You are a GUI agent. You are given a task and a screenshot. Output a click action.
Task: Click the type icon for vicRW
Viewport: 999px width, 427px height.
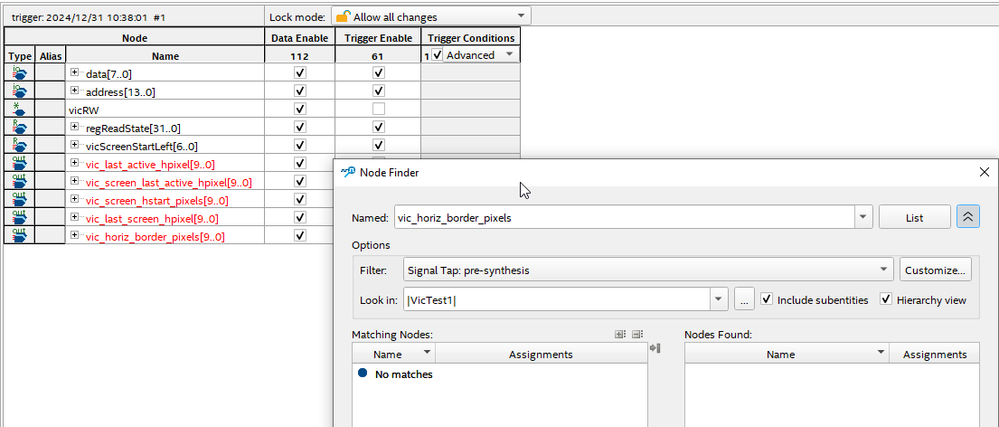click(20, 109)
